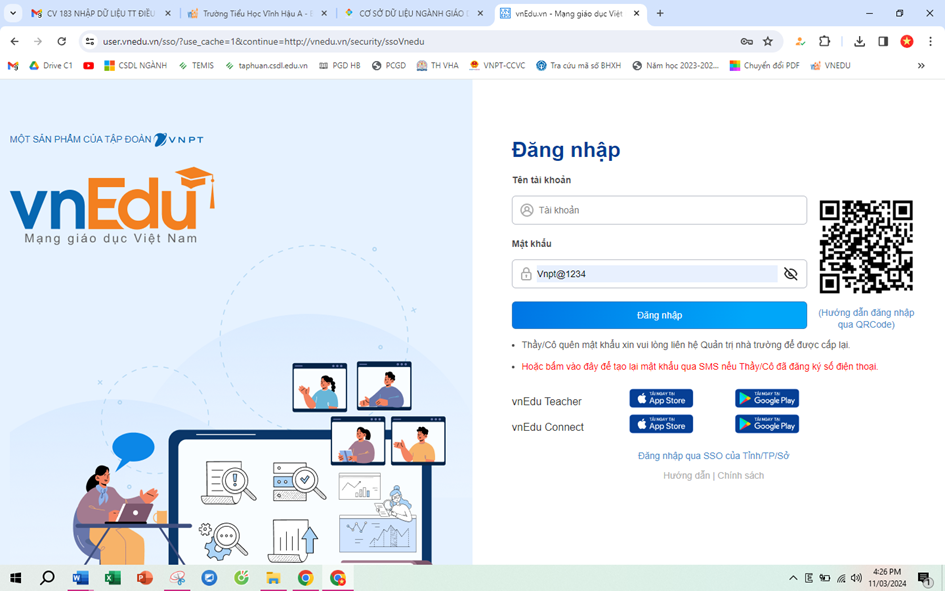The width and height of the screenshot is (945, 591).
Task: Open the PCGD bookmark
Action: tap(389, 66)
